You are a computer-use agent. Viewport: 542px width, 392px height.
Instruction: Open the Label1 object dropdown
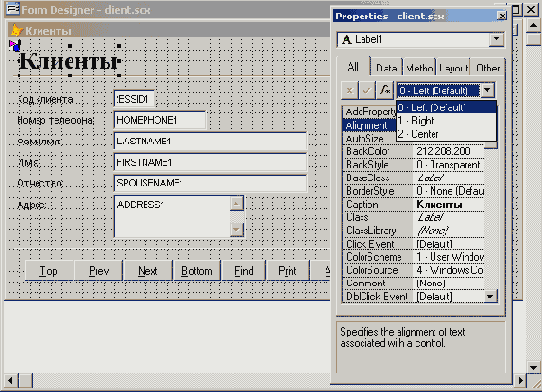[x=496, y=39]
